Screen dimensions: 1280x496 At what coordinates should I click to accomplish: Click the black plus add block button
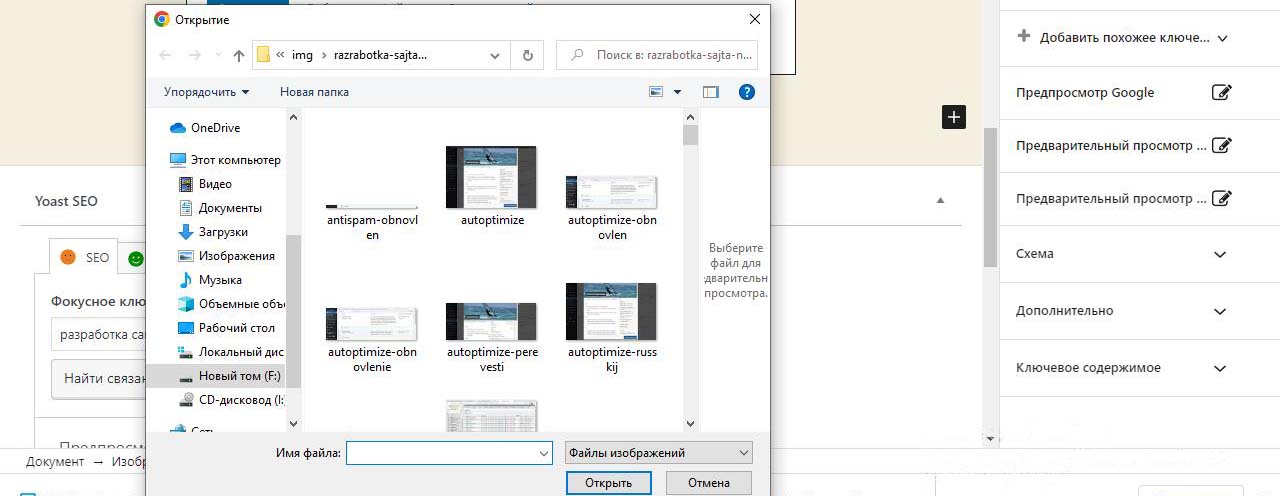pyautogui.click(x=954, y=117)
